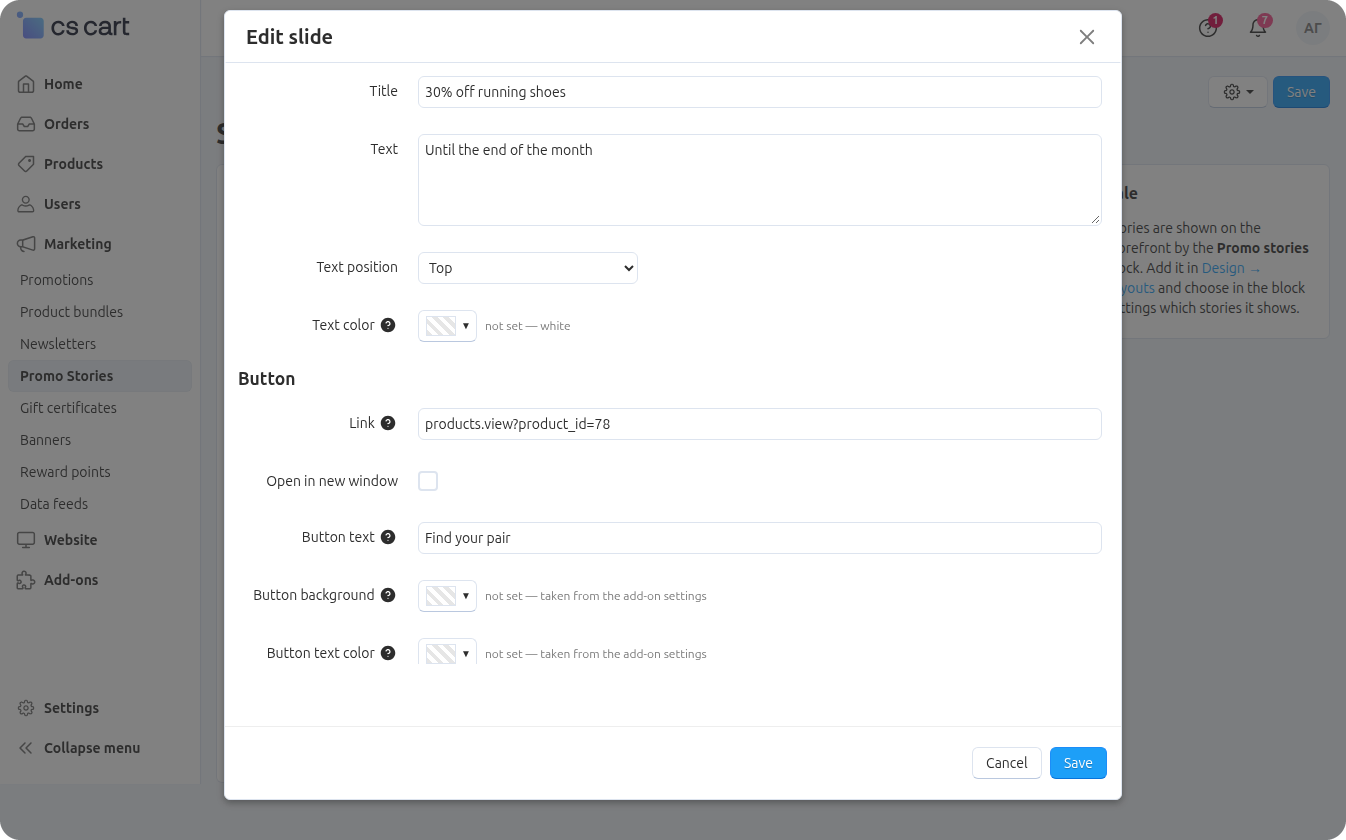
Task: Open the help circle icon with badge
Action: (x=1208, y=28)
